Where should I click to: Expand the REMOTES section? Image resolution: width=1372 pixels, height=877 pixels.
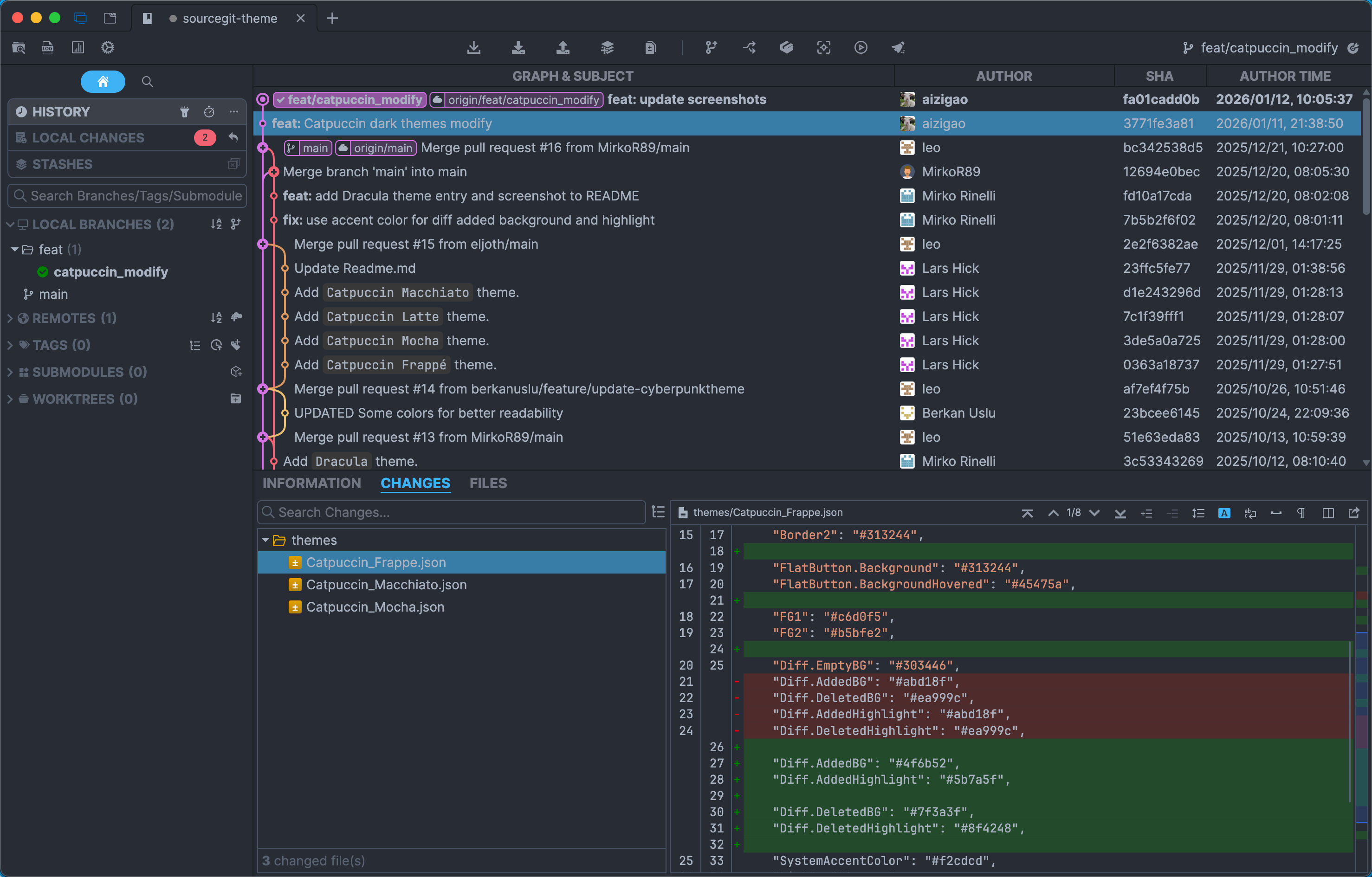10,318
